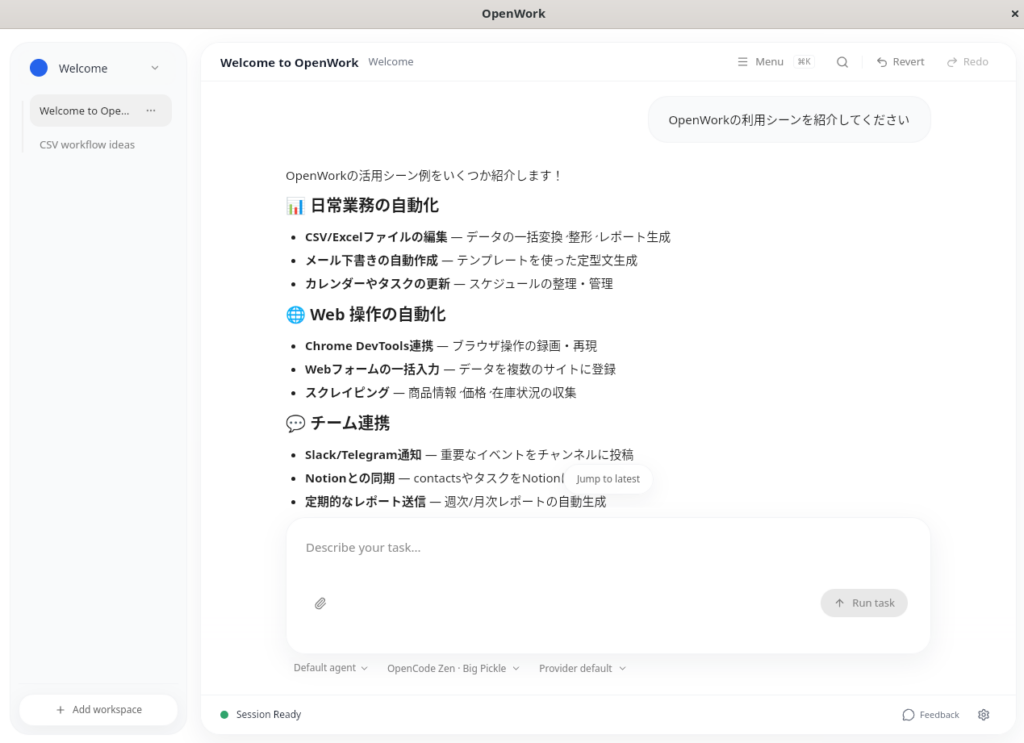Select the Welcome to OpenWork session item
The width and height of the screenshot is (1024, 743).
point(85,111)
